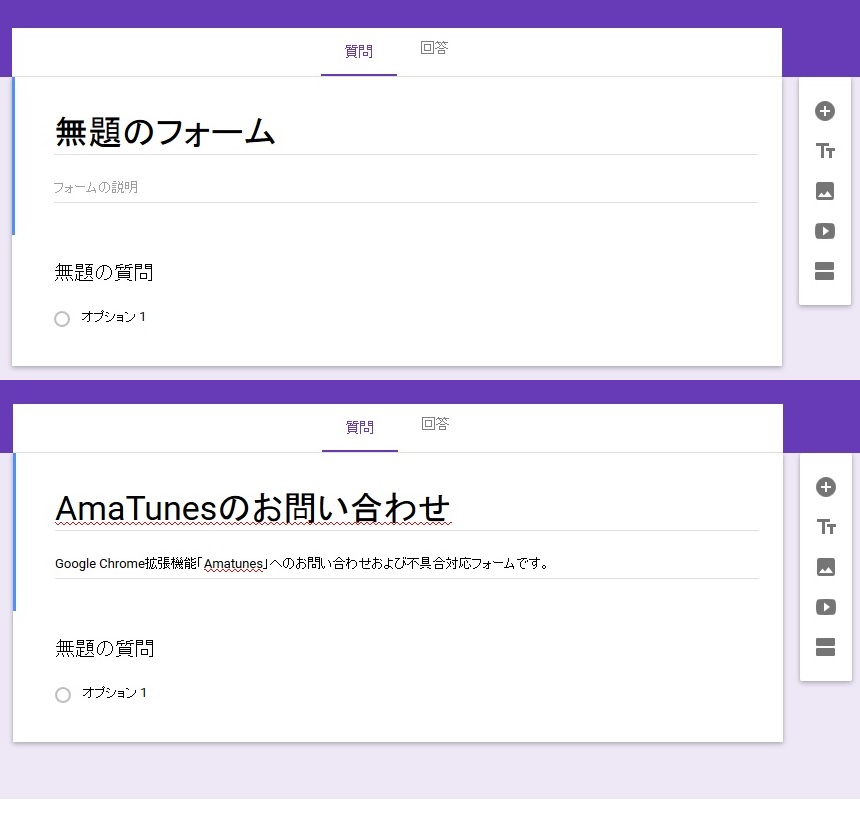Select 質問 tab in the AmaTunes form
This screenshot has width=860, height=830.
coord(360,427)
